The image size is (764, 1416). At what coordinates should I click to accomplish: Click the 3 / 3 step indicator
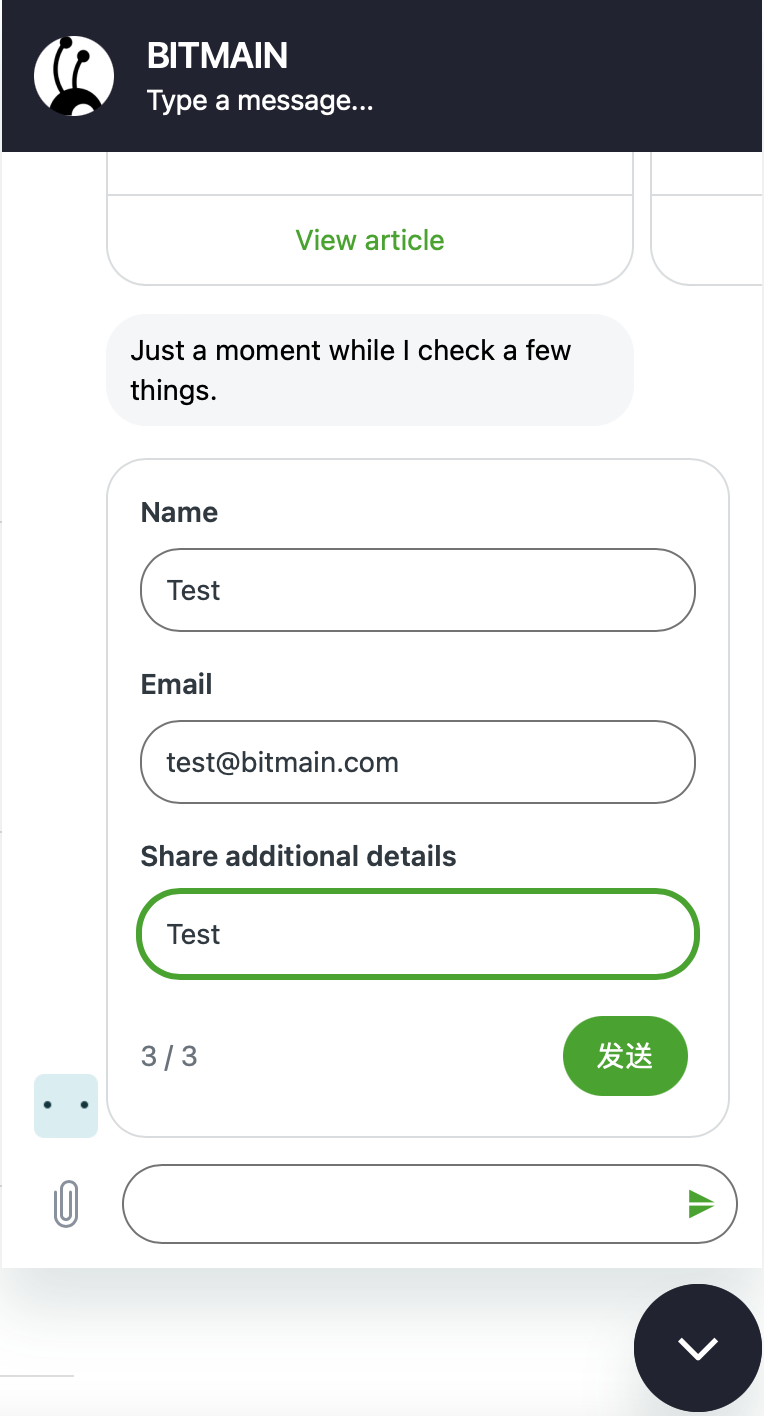click(x=169, y=1056)
